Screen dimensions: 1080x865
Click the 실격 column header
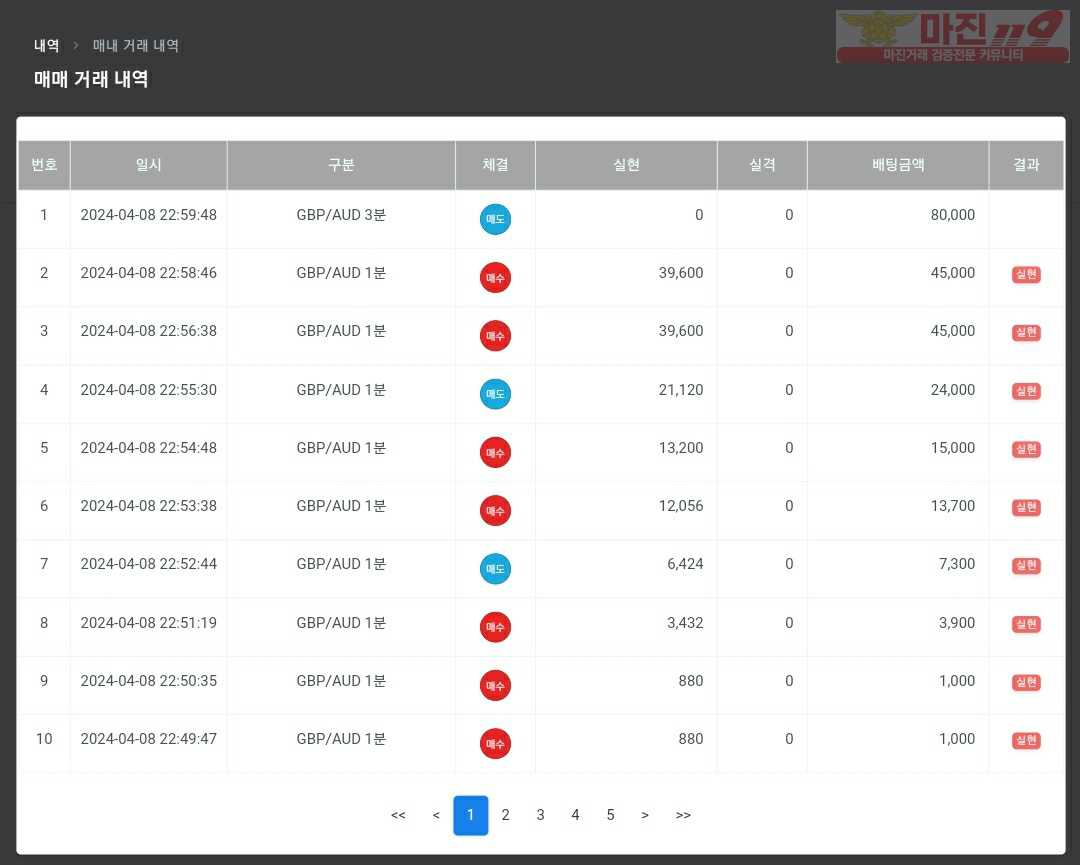[x=762, y=165]
